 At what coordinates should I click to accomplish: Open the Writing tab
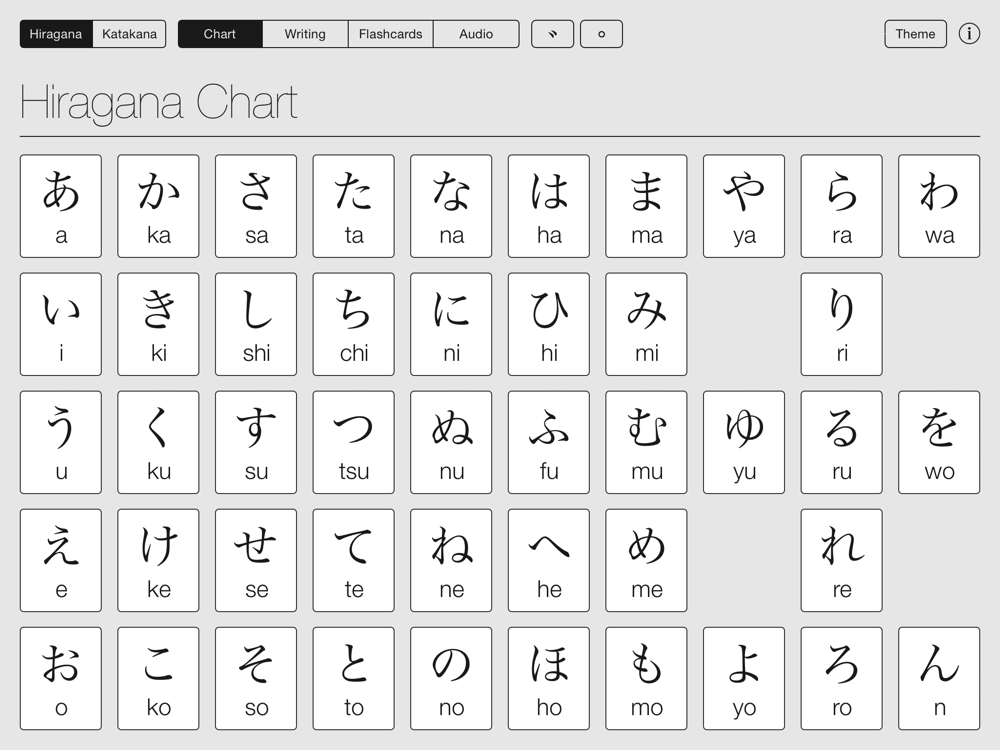[305, 34]
